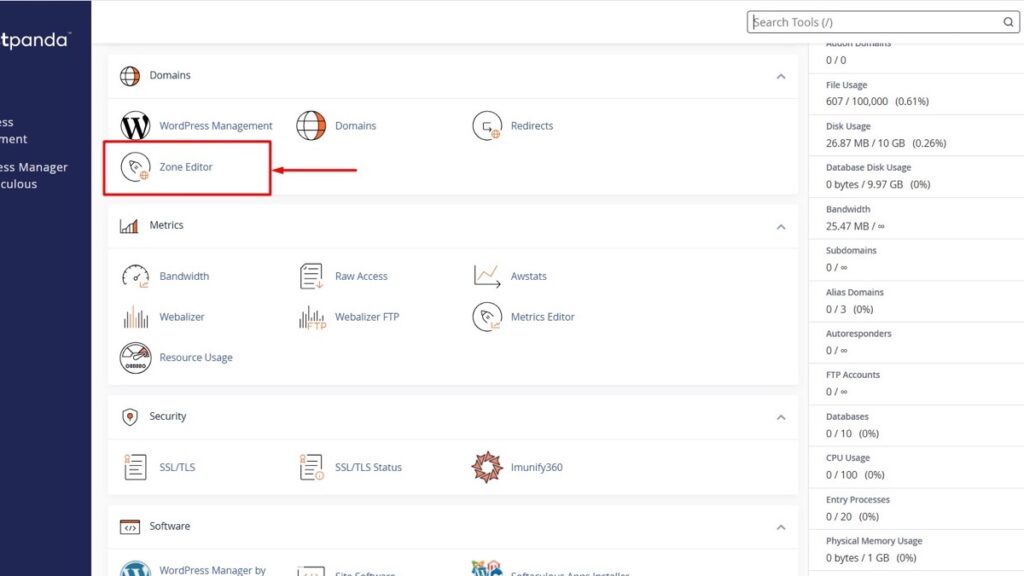Click the Bandwidth gauge icon
Viewport: 1024px width, 576px height.
pos(135,276)
